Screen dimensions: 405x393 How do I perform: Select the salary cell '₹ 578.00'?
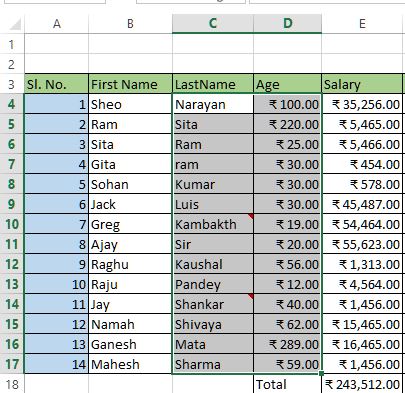point(362,184)
